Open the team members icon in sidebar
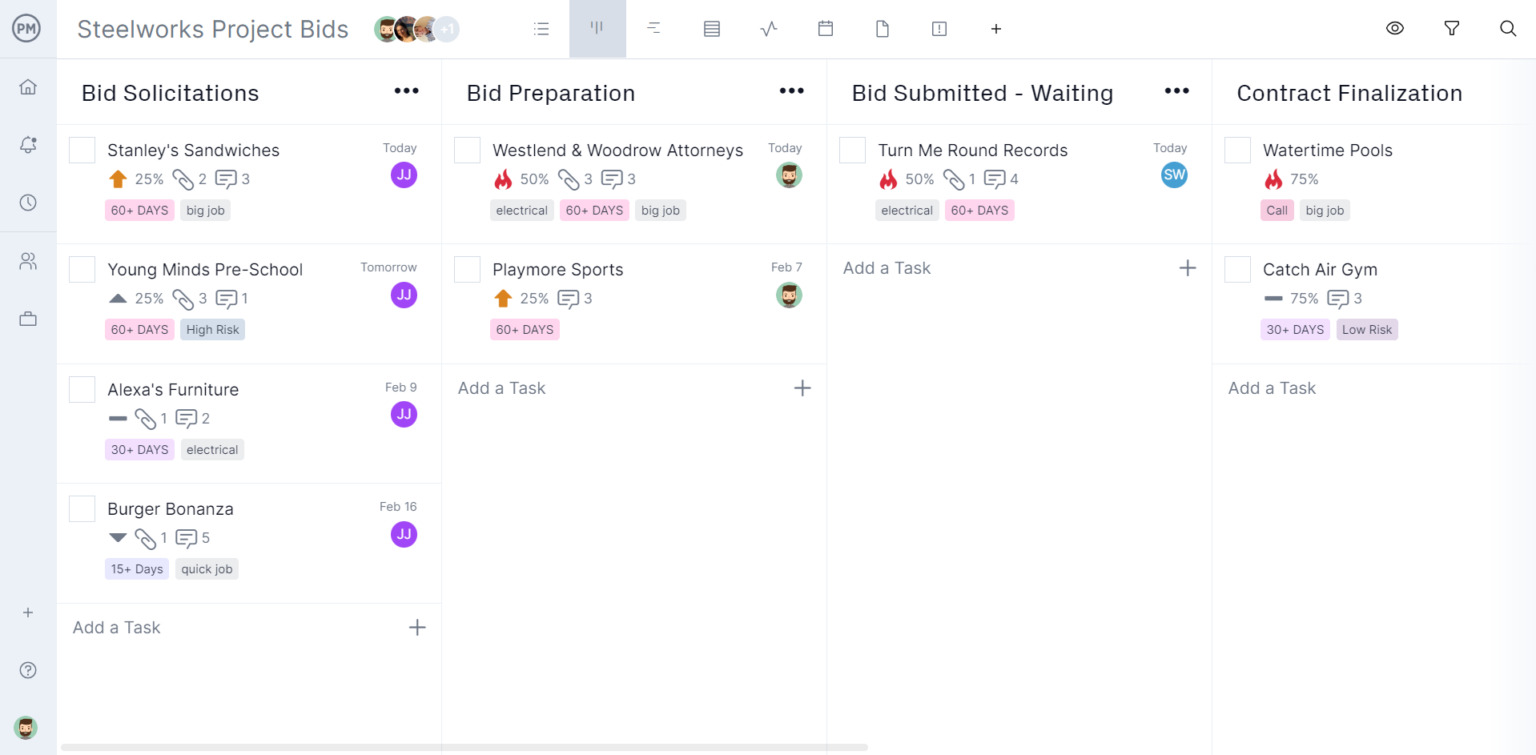The width and height of the screenshot is (1536, 755). 28,262
